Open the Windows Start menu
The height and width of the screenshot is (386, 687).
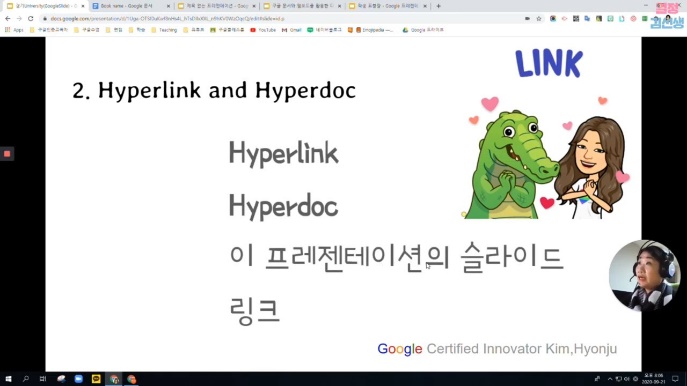[x=8, y=379]
